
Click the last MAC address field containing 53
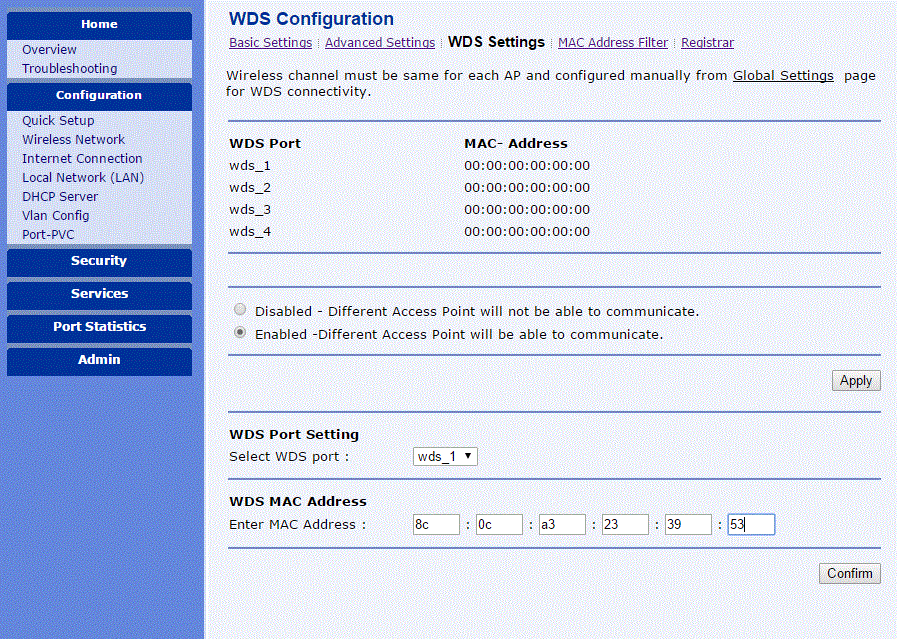pos(751,525)
